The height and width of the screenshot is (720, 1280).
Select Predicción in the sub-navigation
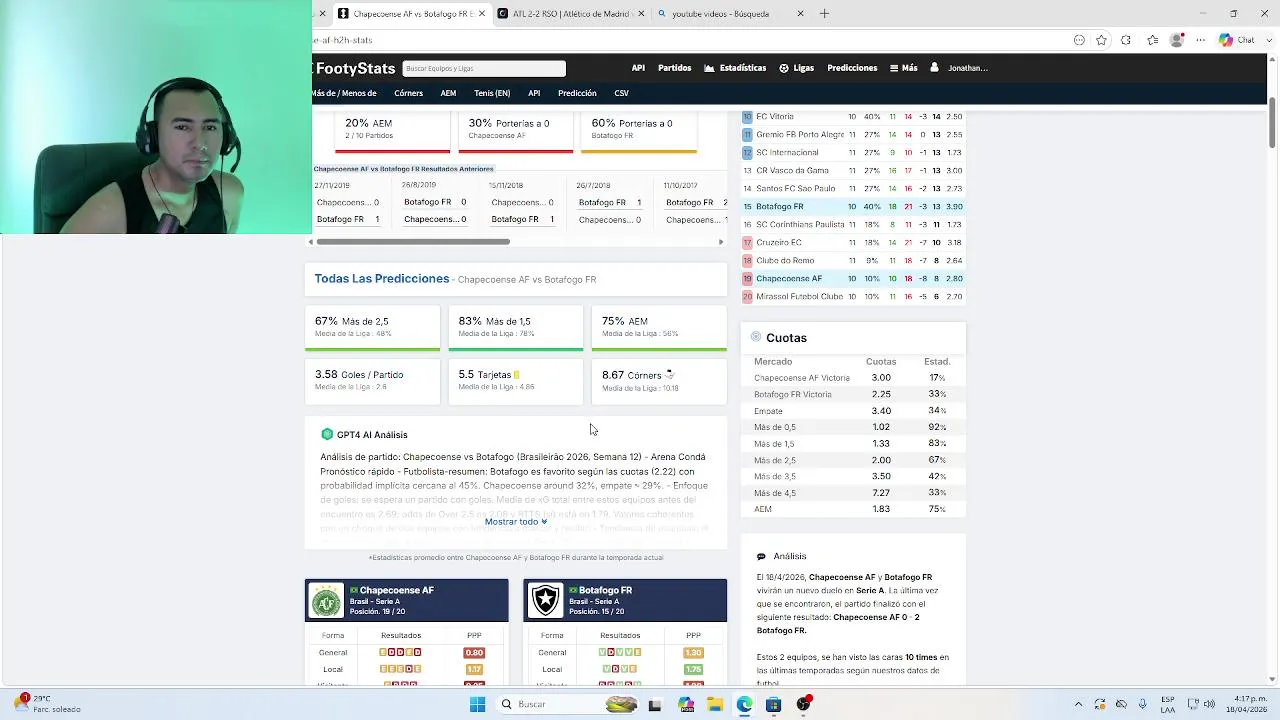[577, 93]
